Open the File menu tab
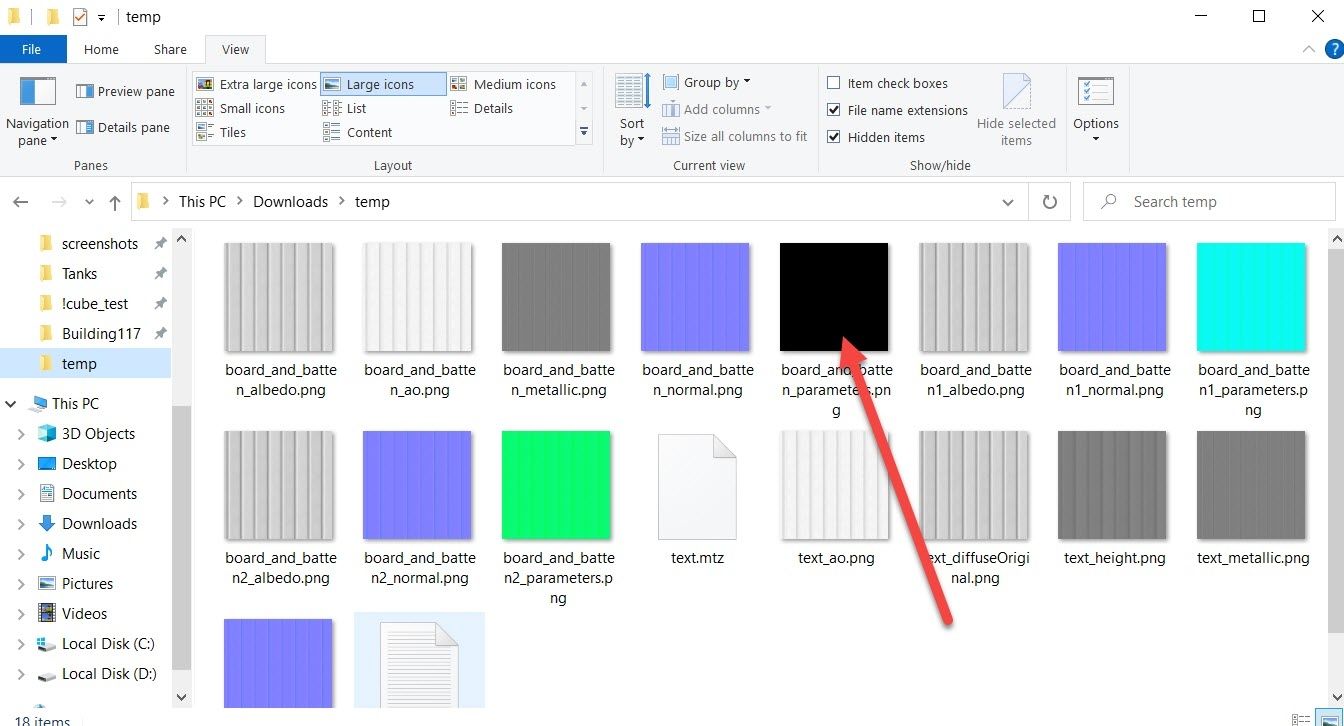The width and height of the screenshot is (1344, 726). [32, 49]
